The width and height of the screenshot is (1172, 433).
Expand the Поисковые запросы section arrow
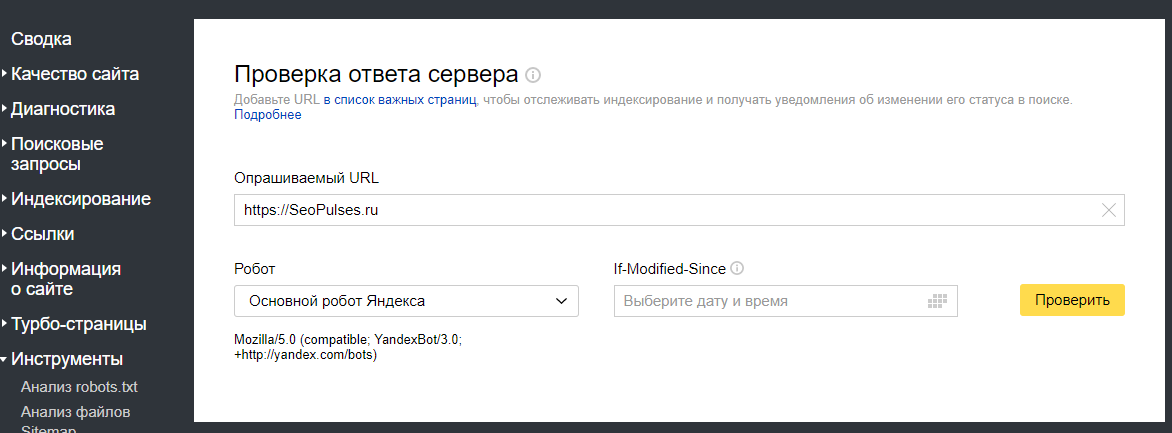(x=4, y=144)
